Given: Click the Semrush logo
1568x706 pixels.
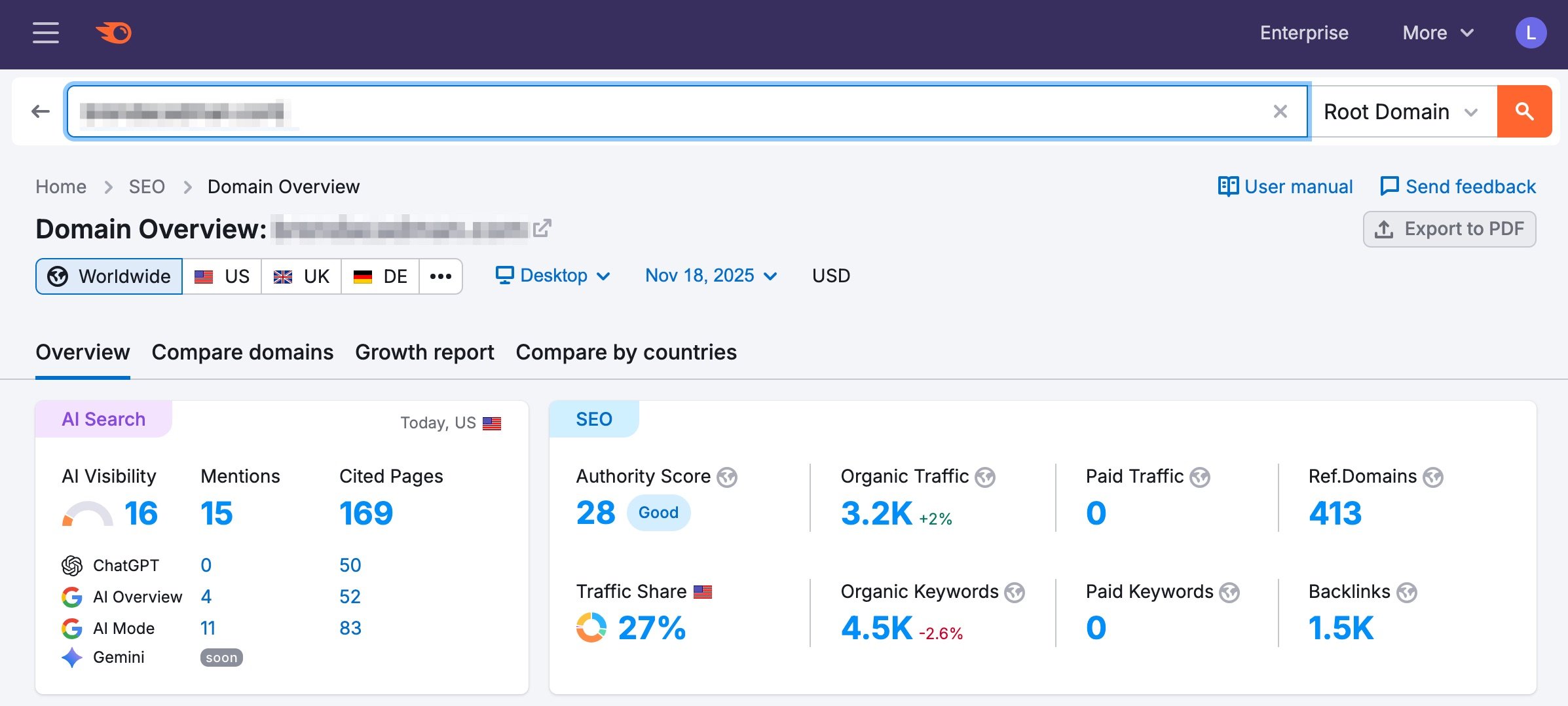Looking at the screenshot, I should pos(115,33).
